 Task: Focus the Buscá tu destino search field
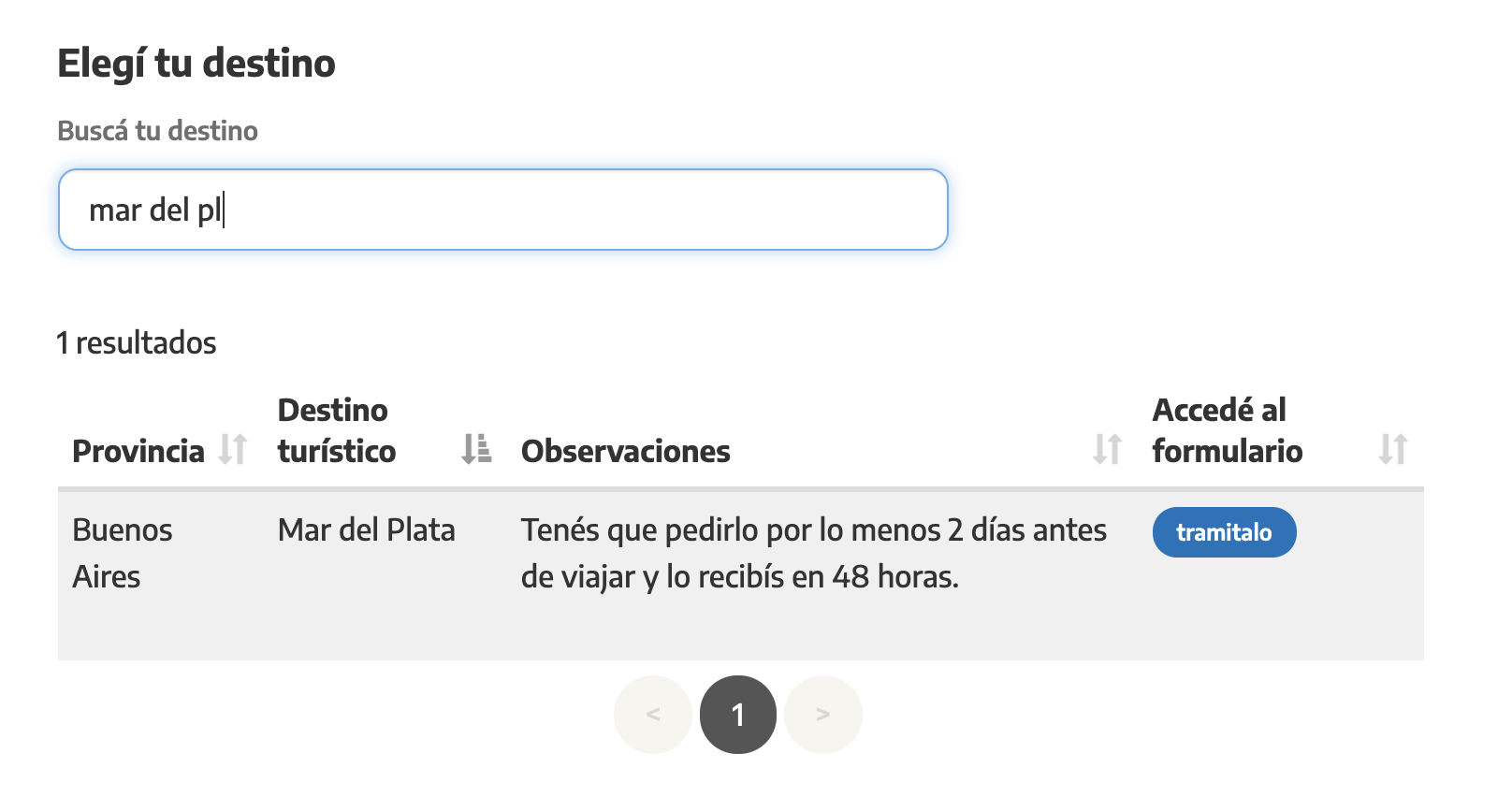503,210
